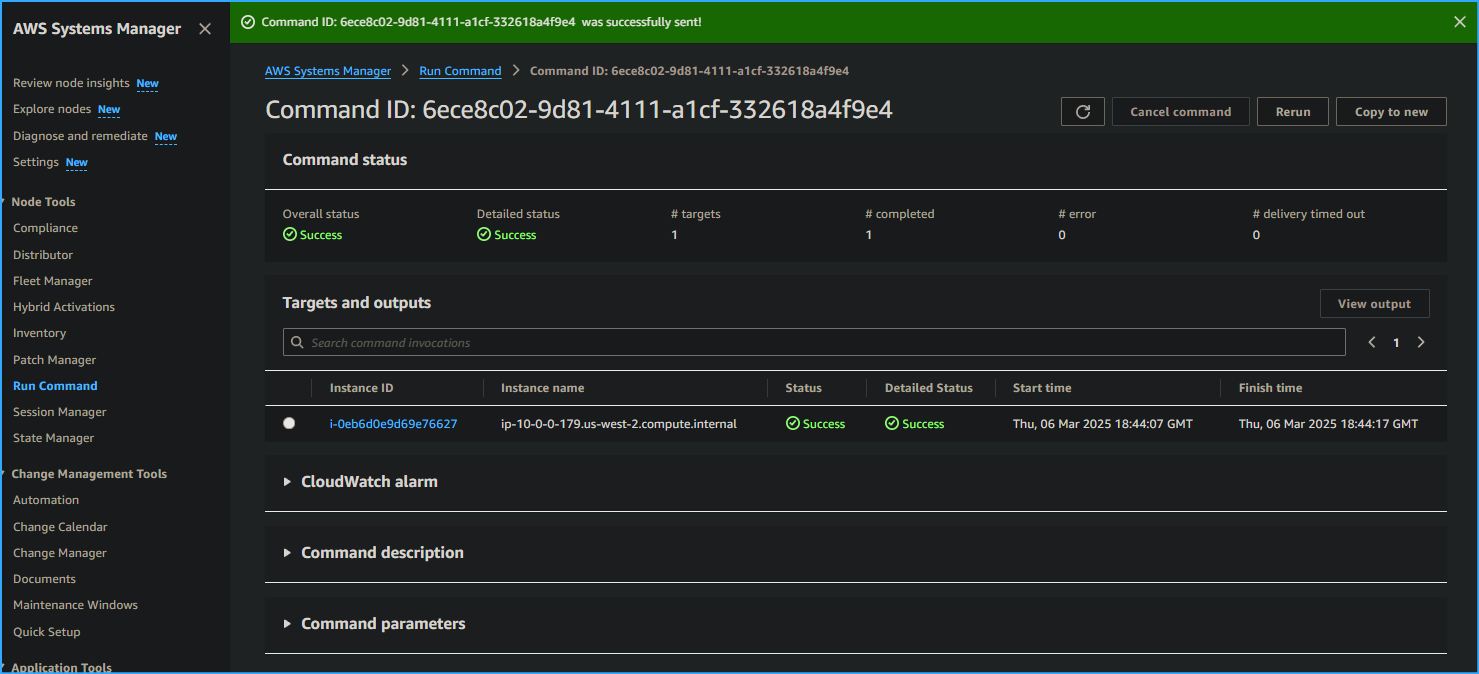Click the next page chevron in Targets pagination

point(1421,342)
